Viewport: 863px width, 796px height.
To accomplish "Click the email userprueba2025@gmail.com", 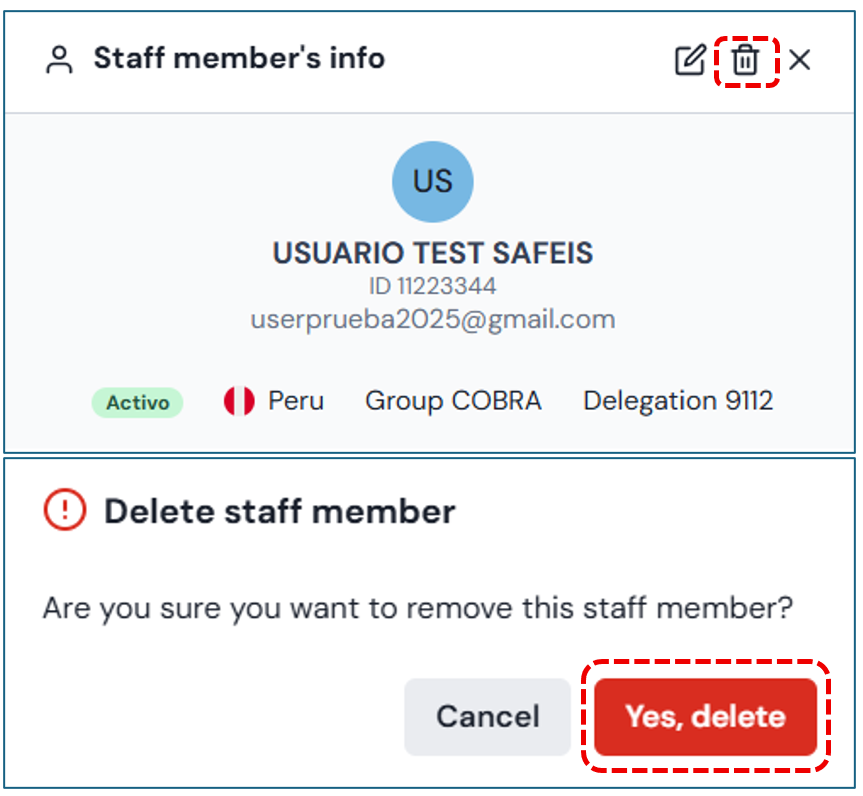I will point(432,320).
